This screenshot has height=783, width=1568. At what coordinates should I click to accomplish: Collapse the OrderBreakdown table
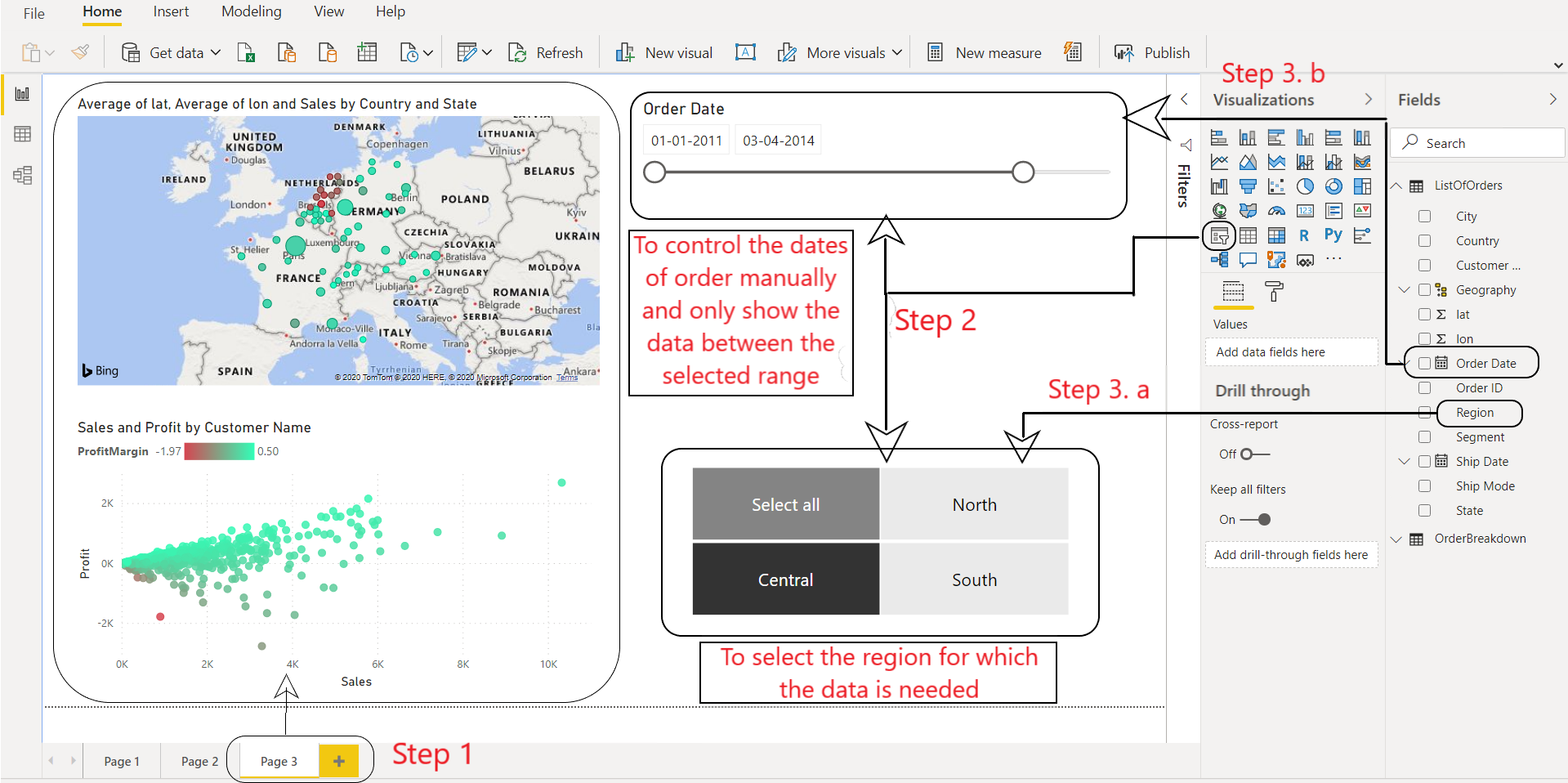(x=1397, y=539)
